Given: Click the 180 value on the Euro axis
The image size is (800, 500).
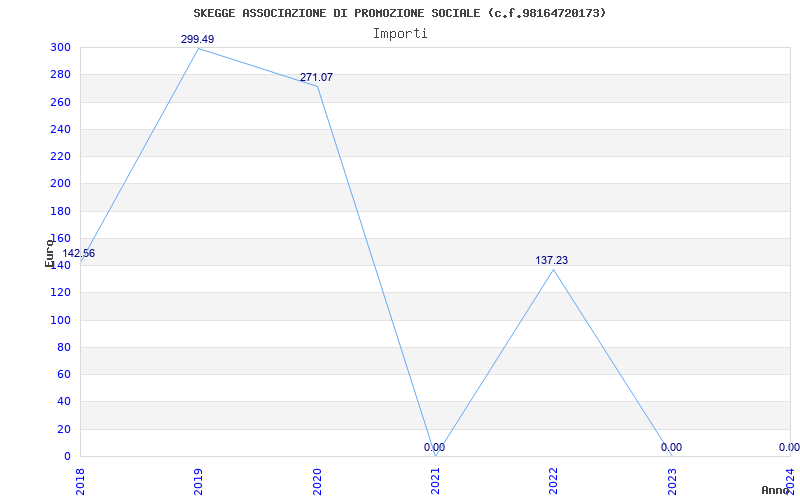Looking at the screenshot, I should 60,211.
